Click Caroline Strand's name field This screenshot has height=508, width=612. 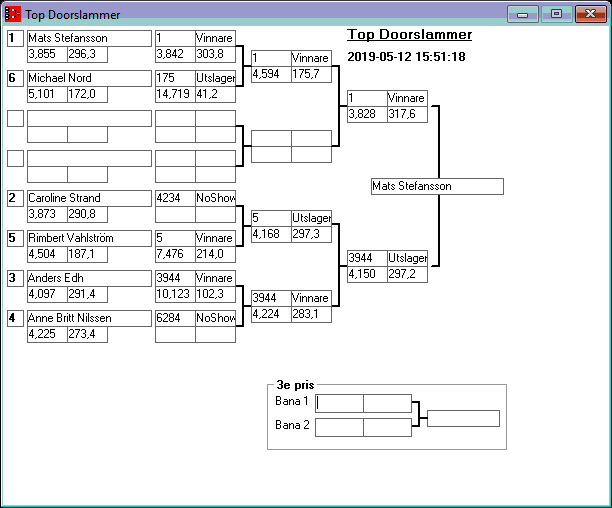88,198
